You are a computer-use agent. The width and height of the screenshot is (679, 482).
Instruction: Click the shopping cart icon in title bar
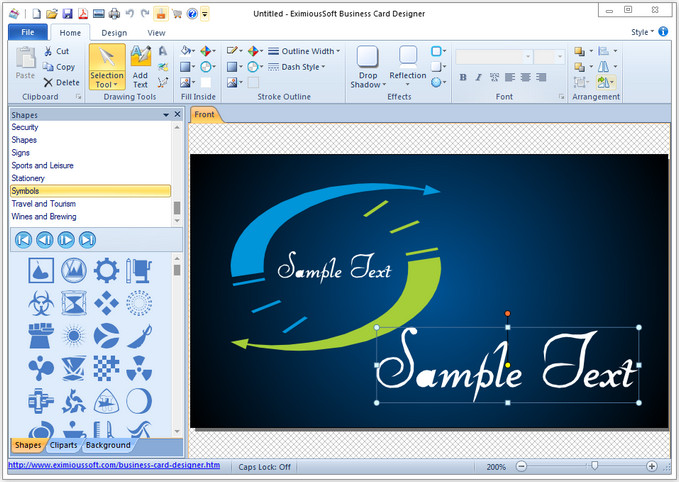pyautogui.click(x=176, y=14)
